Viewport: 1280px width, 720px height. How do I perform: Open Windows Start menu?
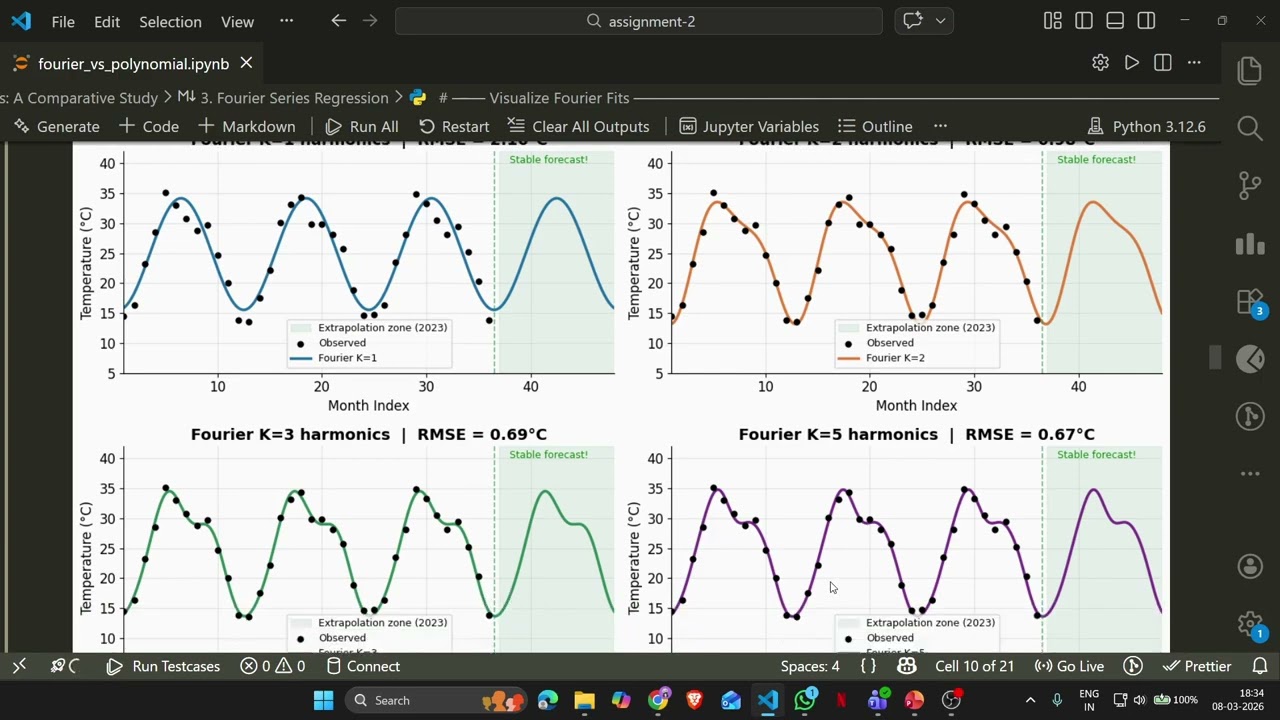(x=323, y=700)
